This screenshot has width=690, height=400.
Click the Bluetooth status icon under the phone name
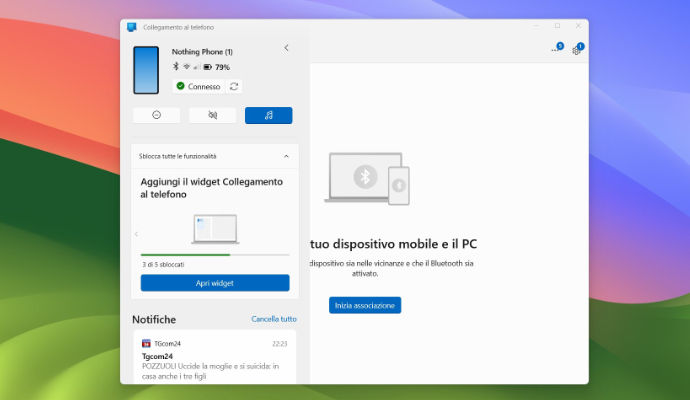click(176, 67)
